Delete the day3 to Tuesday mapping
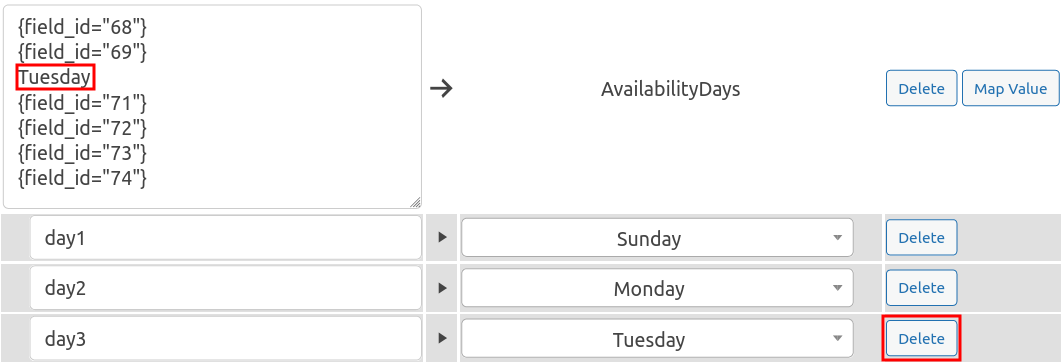The height and width of the screenshot is (364, 1064). (922, 338)
